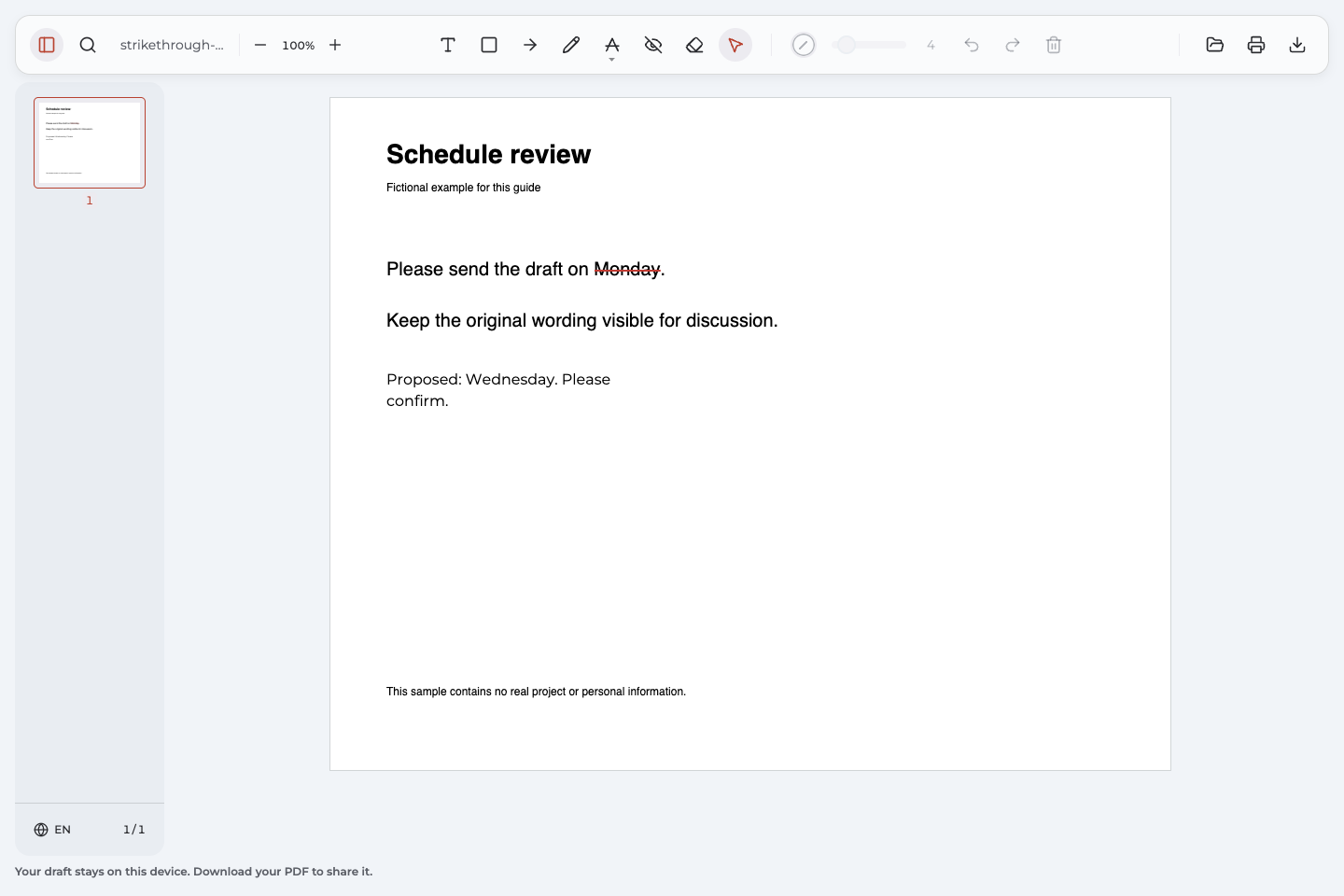The width and height of the screenshot is (1344, 896).
Task: Open the color picker swatch
Action: 804,45
